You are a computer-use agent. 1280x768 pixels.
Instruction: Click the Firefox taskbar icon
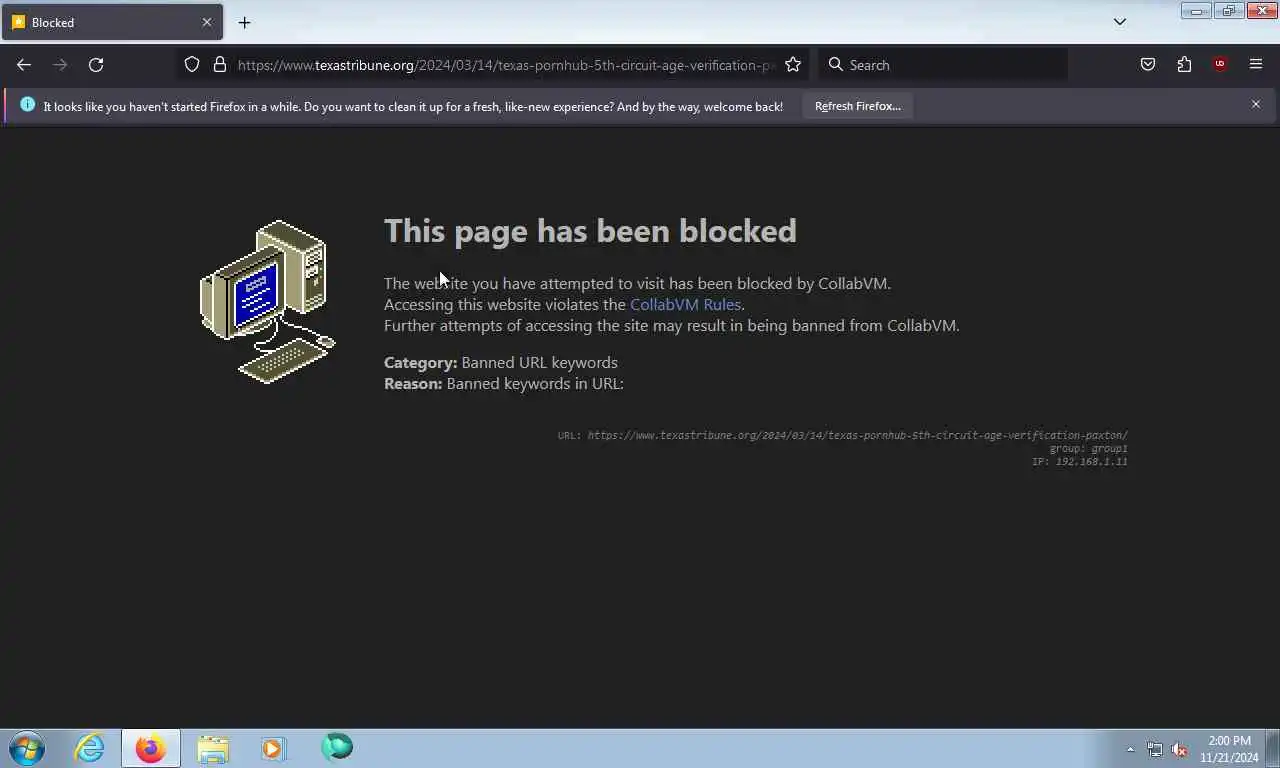click(x=151, y=748)
